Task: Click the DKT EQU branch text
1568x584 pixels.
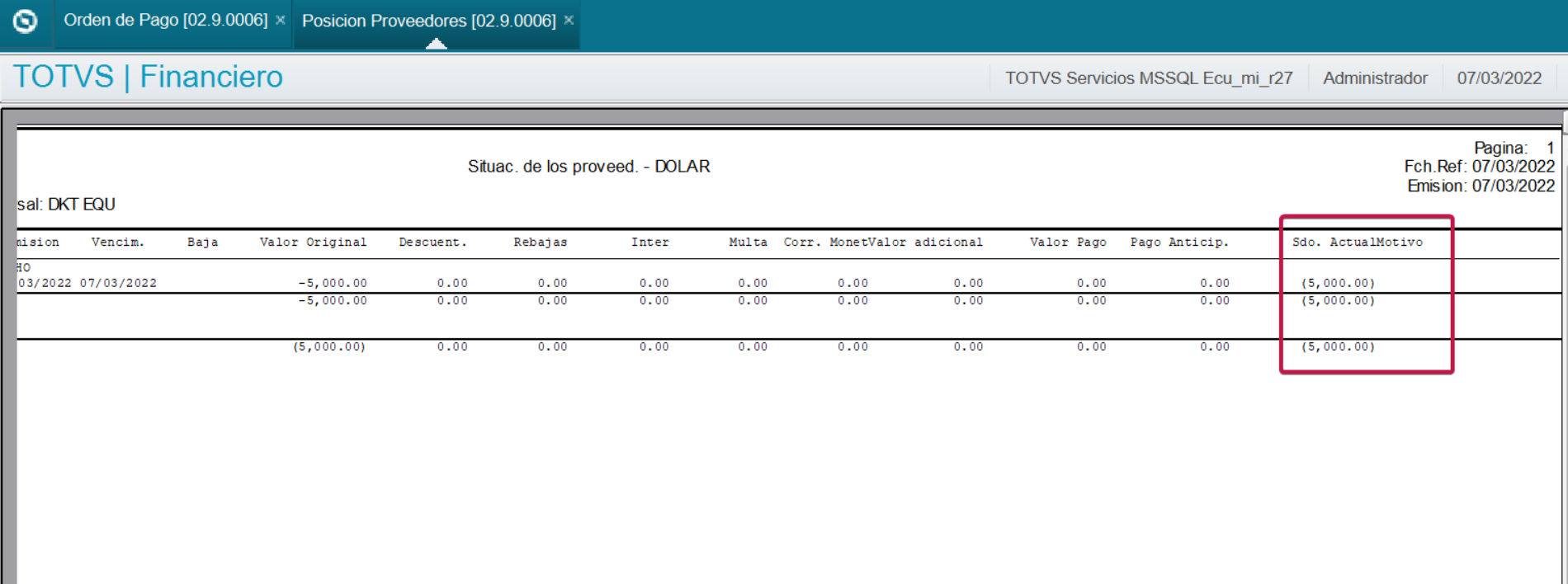Action: 82,205
